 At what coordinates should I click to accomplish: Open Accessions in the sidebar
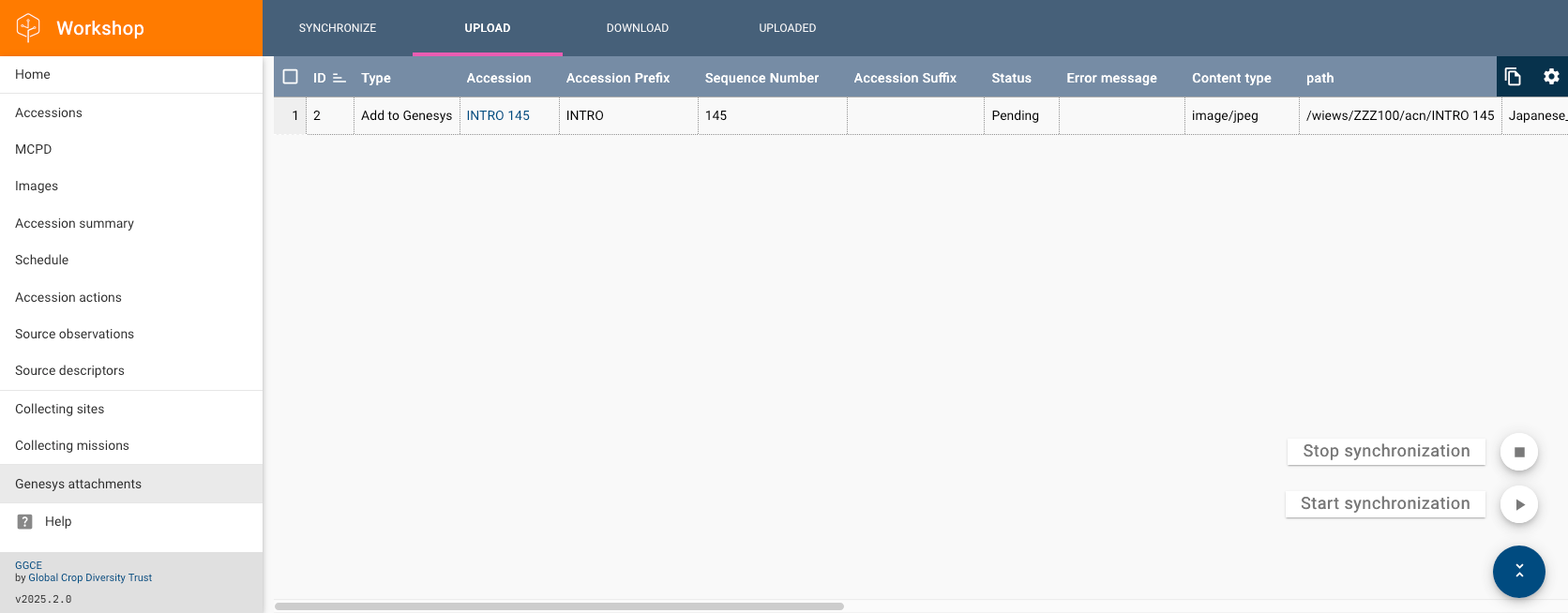(x=49, y=112)
